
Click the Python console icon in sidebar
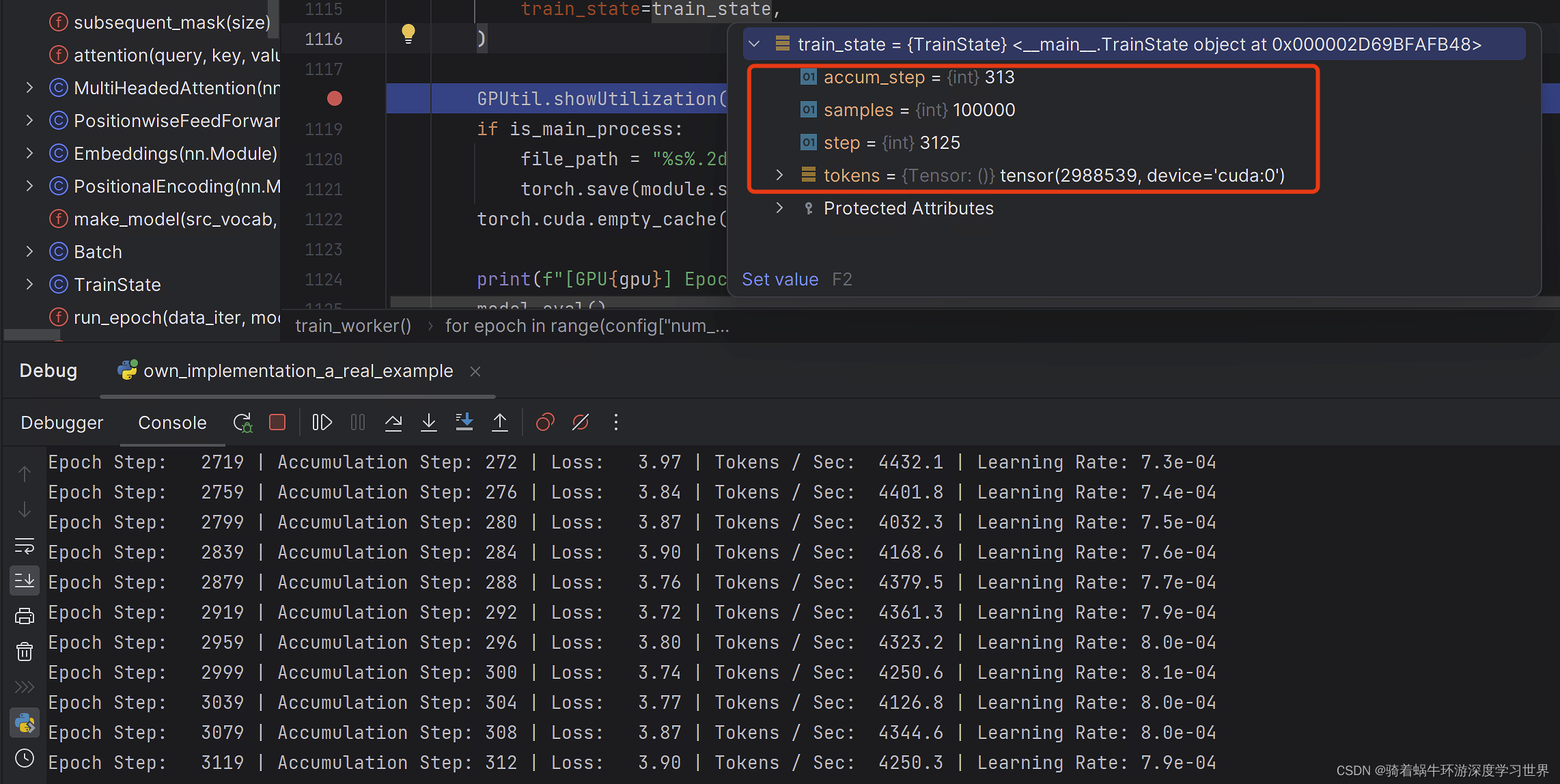[25, 723]
